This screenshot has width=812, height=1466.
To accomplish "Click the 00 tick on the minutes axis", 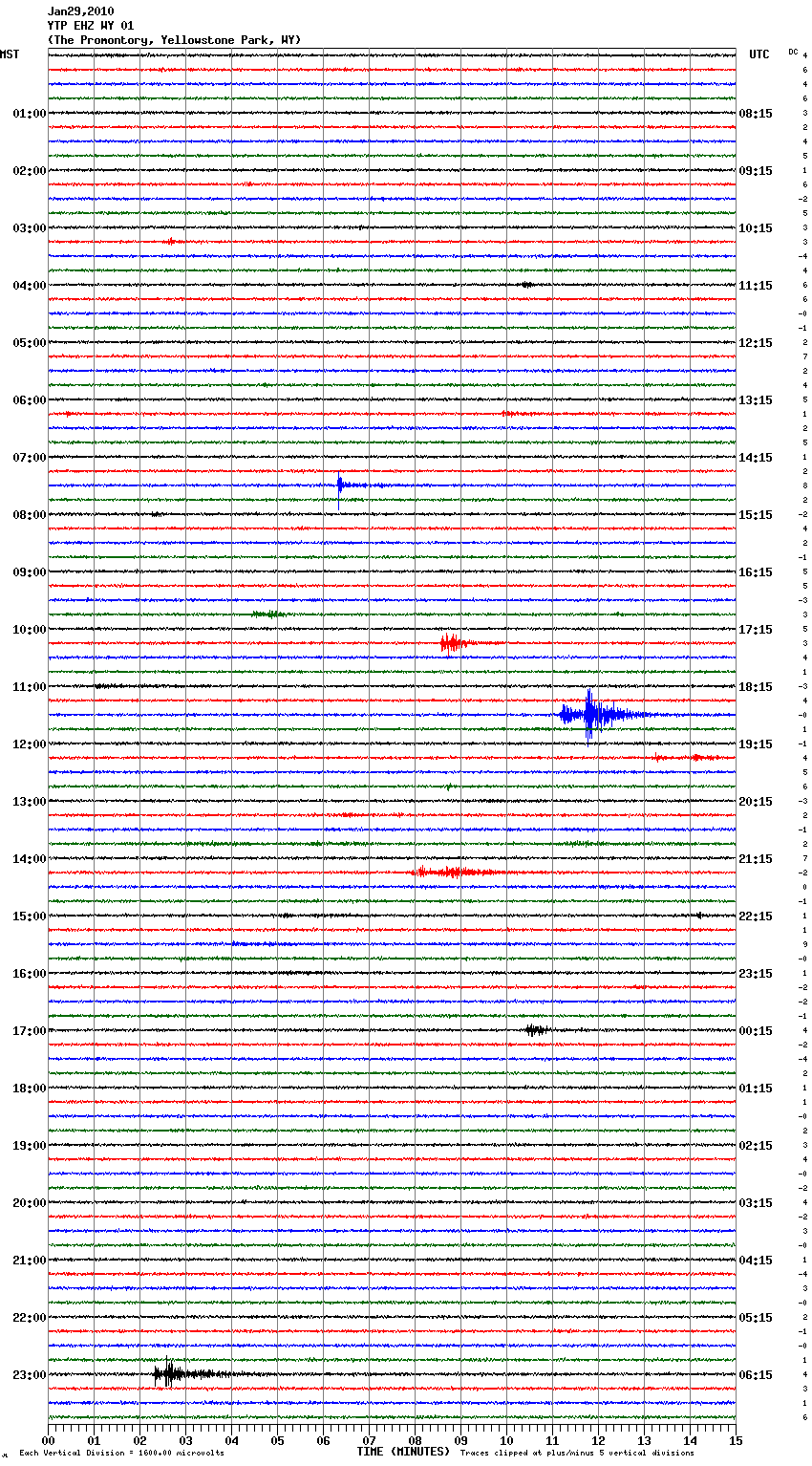I will pyautogui.click(x=49, y=1440).
